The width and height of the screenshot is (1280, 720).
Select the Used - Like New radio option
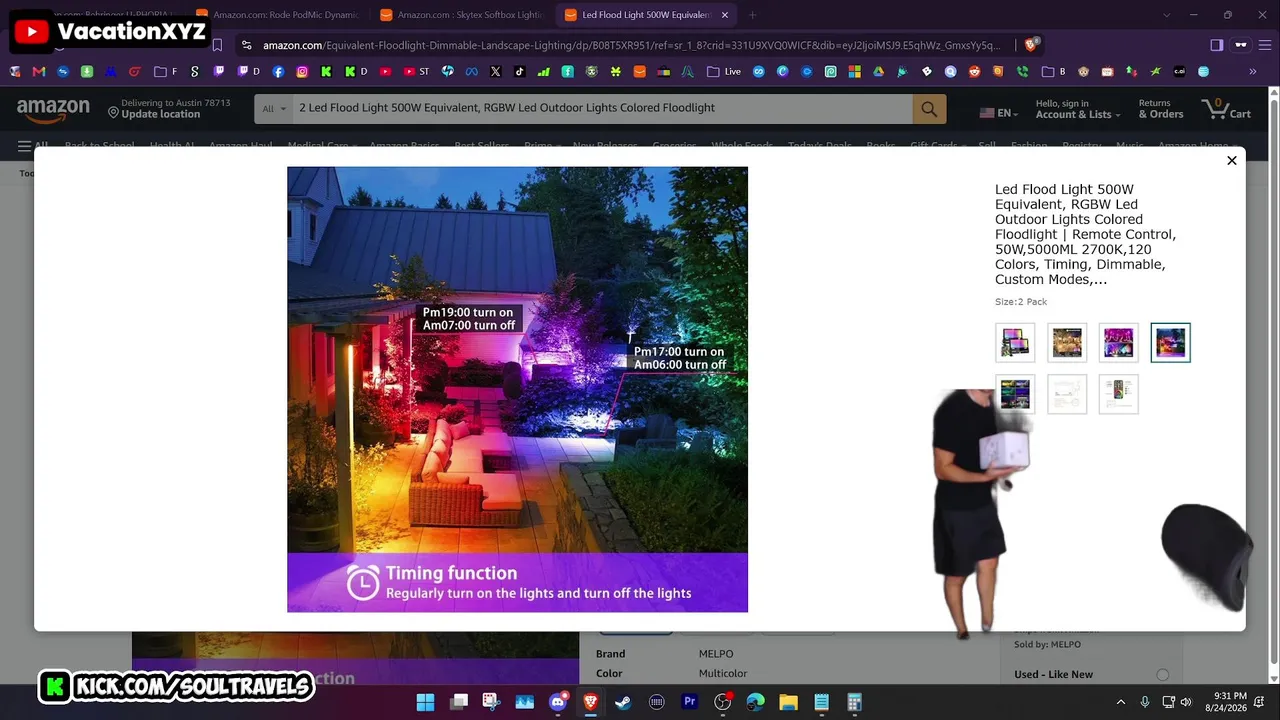pos(1162,675)
